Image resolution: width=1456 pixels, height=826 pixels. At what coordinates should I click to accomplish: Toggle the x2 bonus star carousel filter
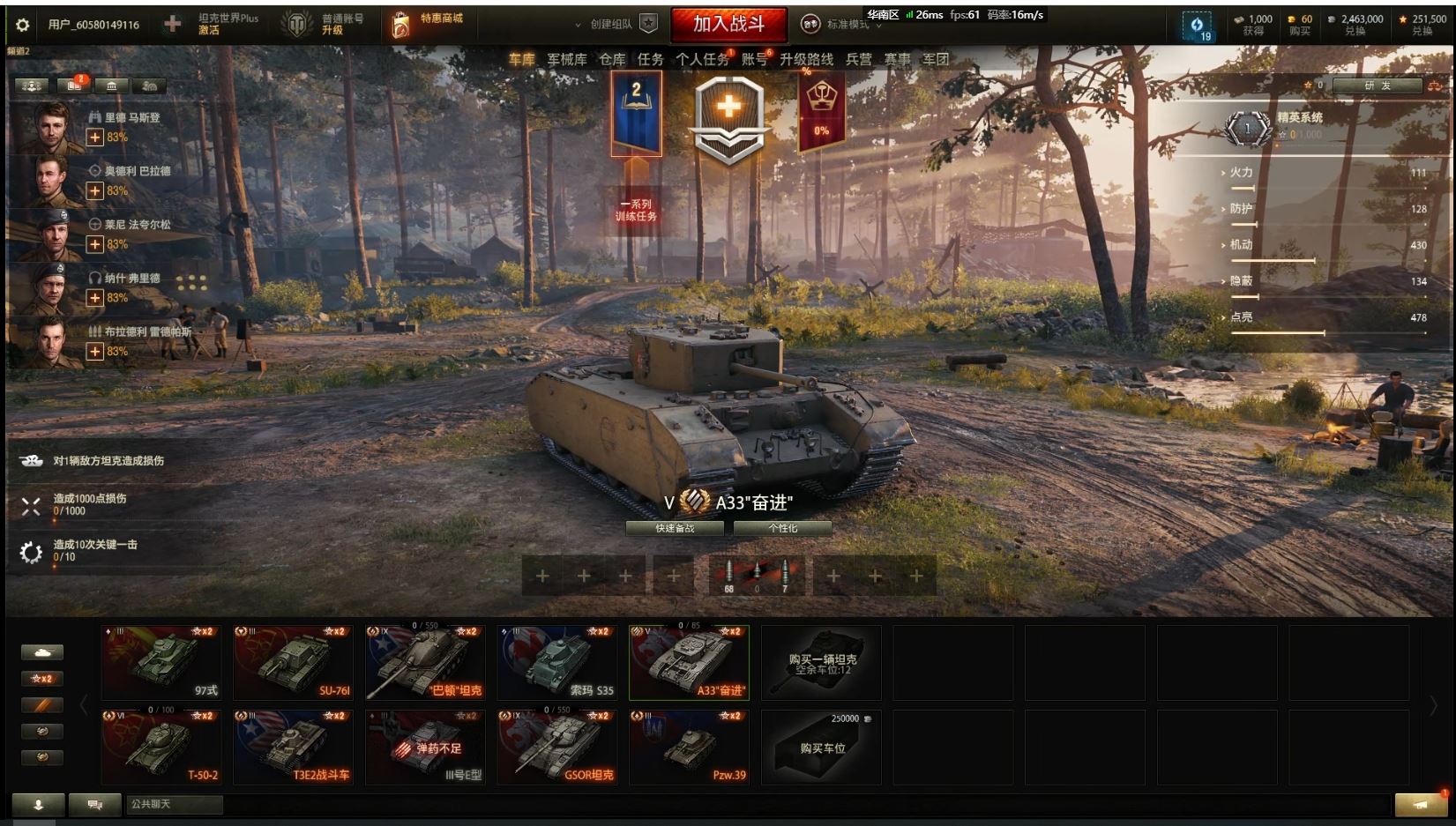coord(42,679)
